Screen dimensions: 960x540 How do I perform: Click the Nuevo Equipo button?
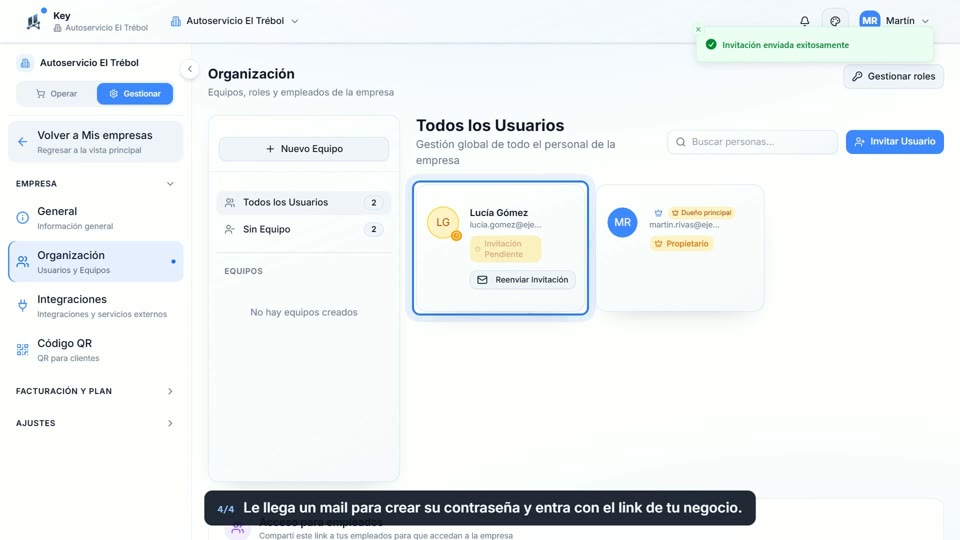304,149
